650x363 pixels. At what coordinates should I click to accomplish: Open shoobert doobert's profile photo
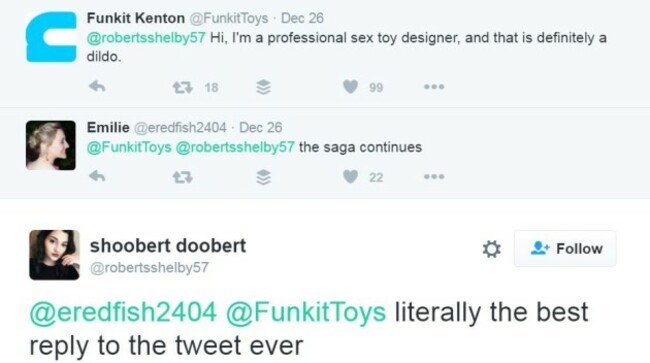(x=54, y=255)
